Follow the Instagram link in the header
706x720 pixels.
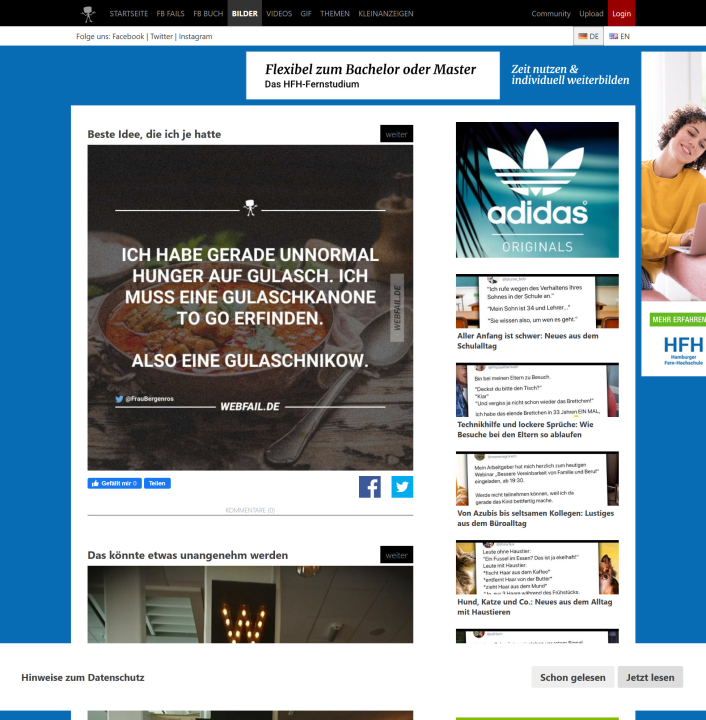(196, 36)
